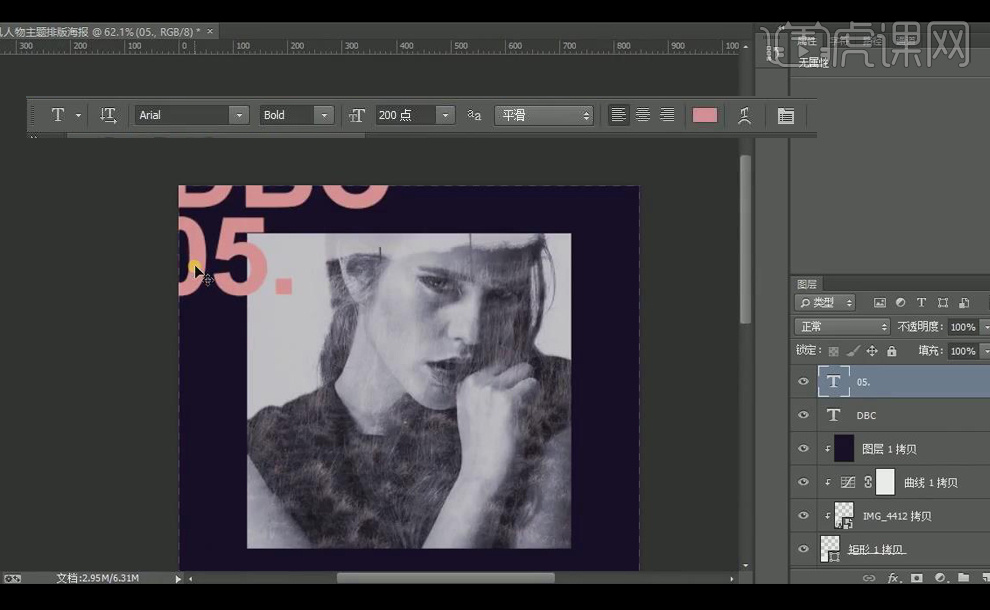This screenshot has width=990, height=610.
Task: Expand the Bold font style dropdown
Action: tap(323, 115)
